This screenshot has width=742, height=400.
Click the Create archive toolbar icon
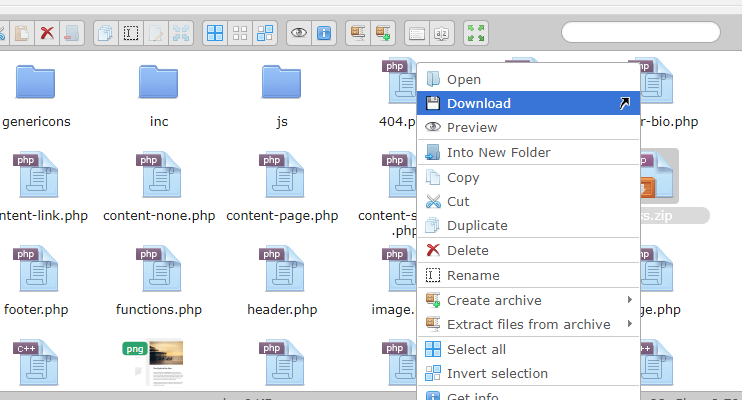coord(383,33)
